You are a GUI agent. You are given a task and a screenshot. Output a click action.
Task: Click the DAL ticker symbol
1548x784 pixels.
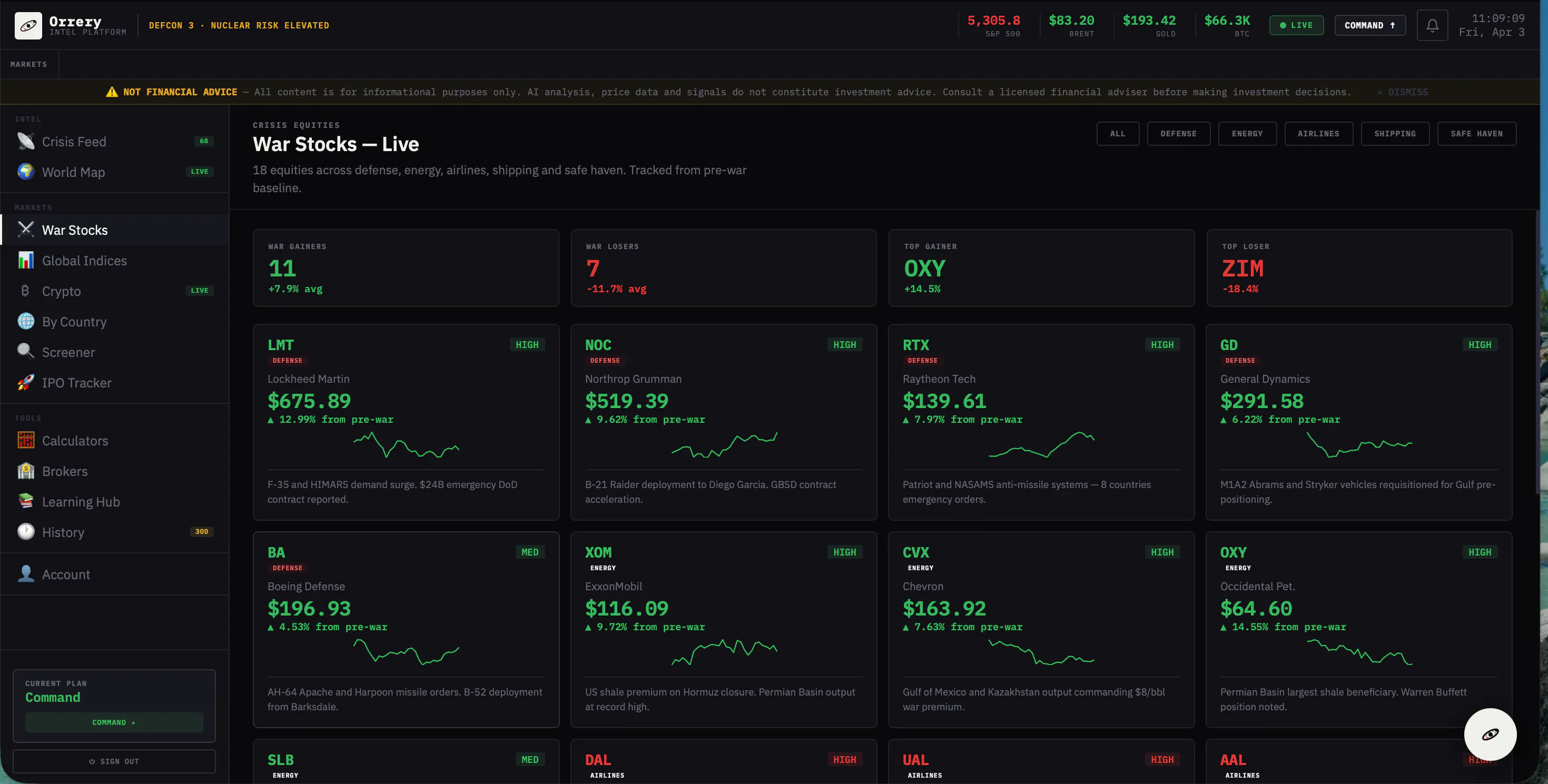pos(598,760)
